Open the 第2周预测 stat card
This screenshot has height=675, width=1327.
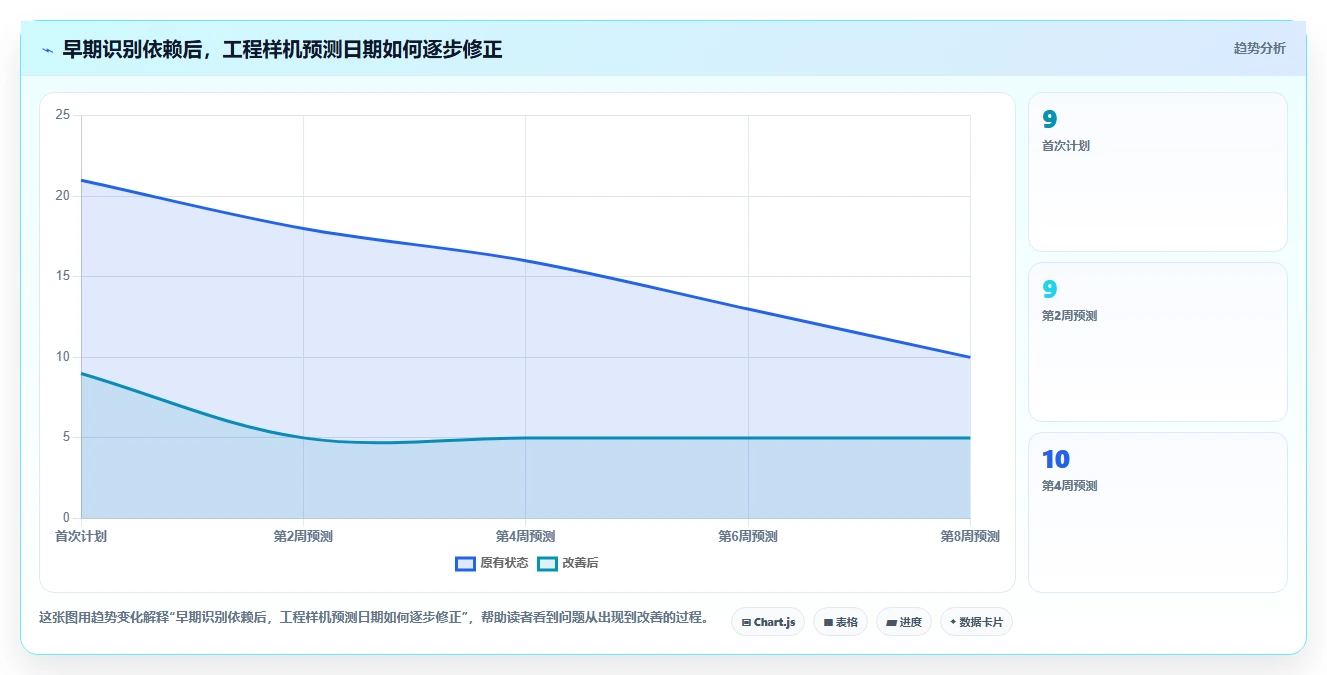pyautogui.click(x=1157, y=342)
